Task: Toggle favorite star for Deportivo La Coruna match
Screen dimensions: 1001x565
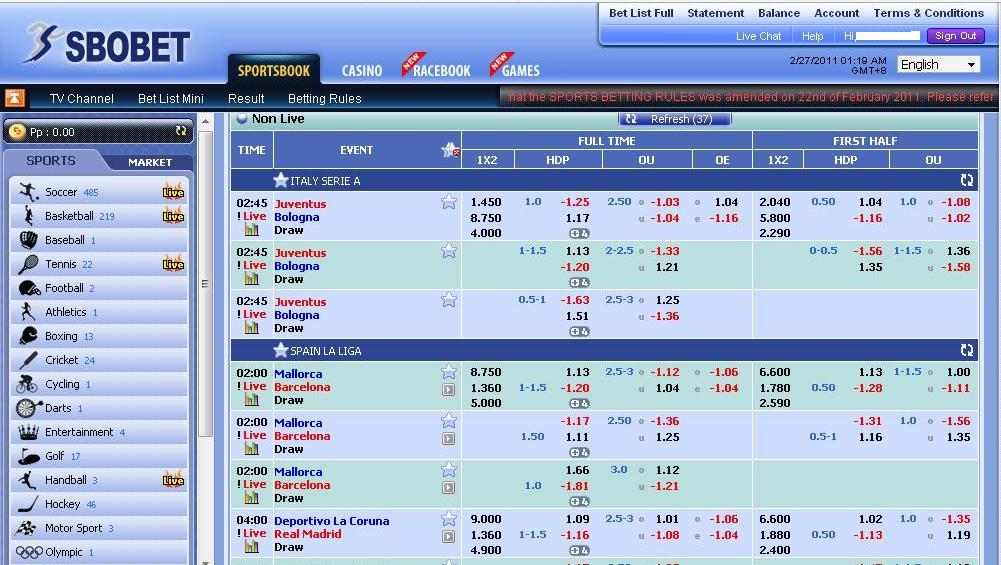Action: coord(449,518)
